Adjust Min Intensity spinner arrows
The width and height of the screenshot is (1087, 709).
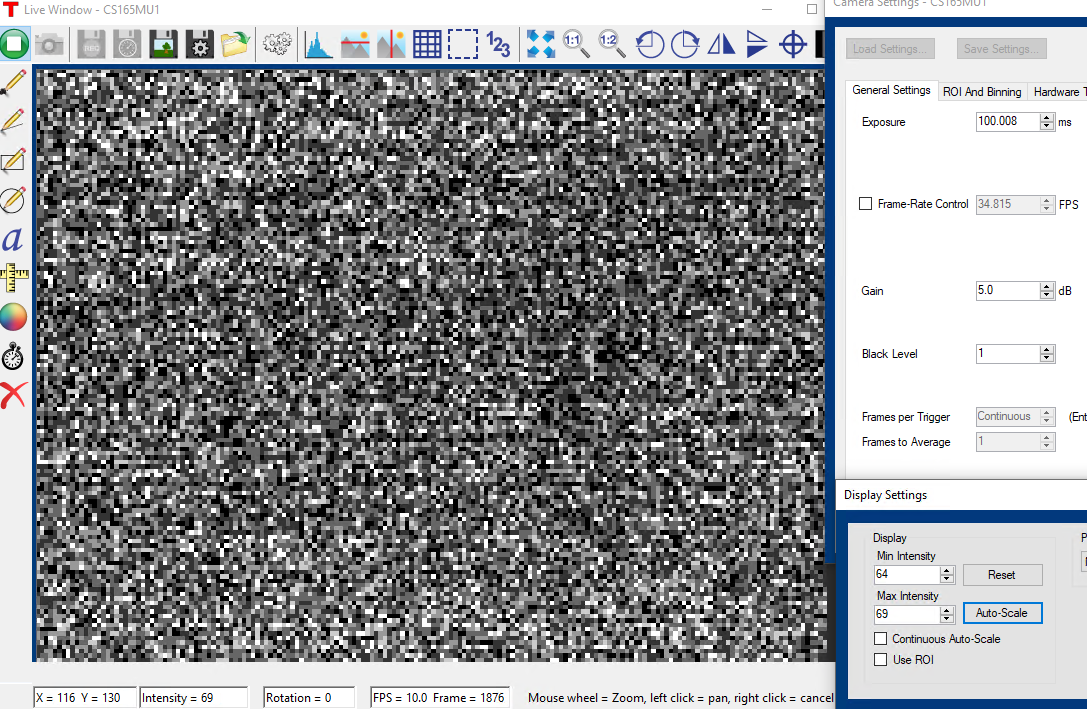947,575
